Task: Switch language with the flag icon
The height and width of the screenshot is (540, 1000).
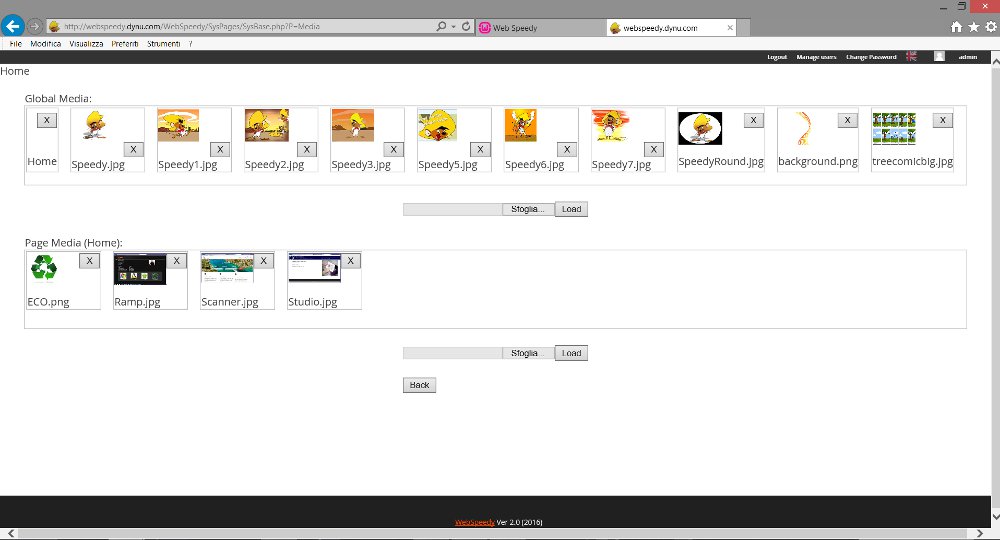Action: tap(911, 56)
